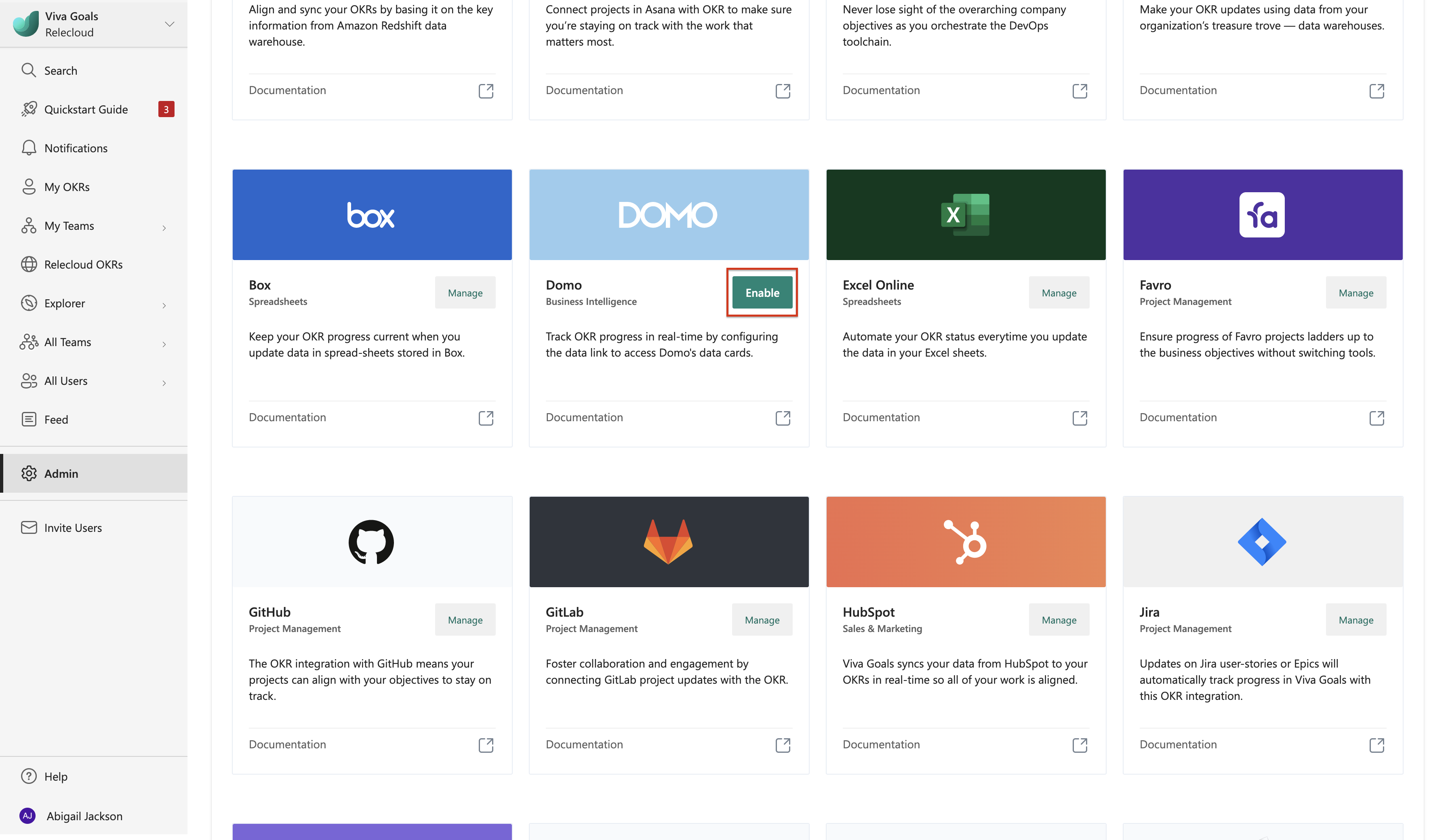Manage the Favro integration
Image resolution: width=1448 pixels, height=840 pixels.
point(1355,292)
